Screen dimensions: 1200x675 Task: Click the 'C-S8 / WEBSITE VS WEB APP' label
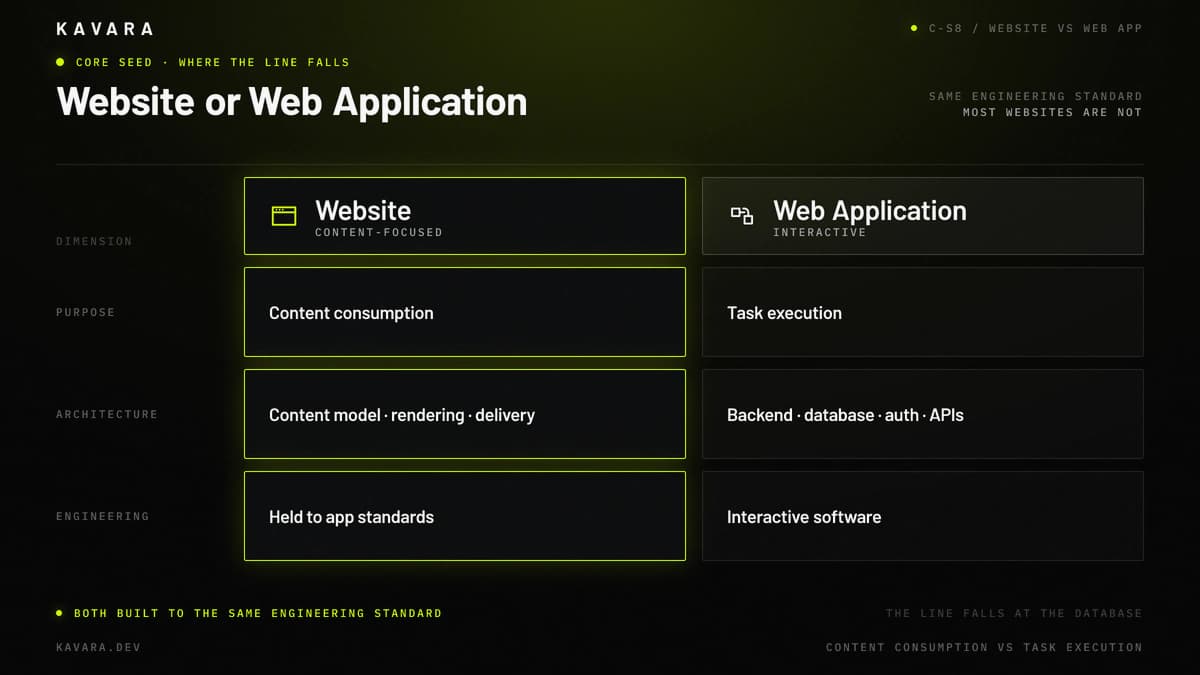(x=1035, y=28)
